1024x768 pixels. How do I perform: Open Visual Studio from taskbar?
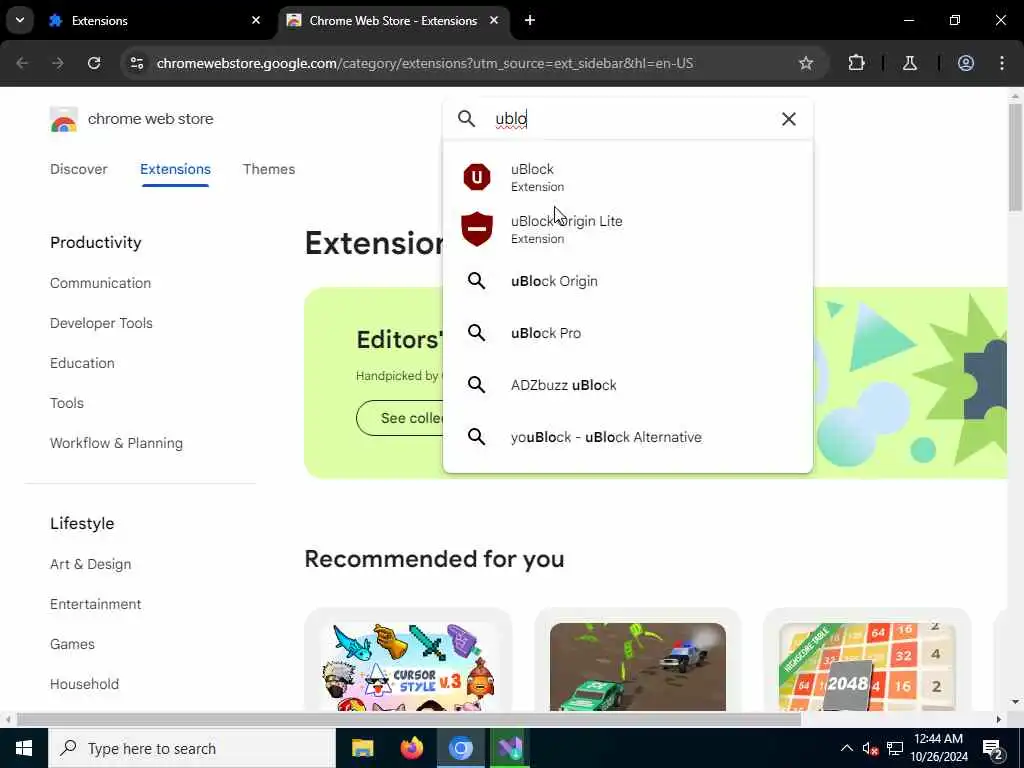coord(509,748)
